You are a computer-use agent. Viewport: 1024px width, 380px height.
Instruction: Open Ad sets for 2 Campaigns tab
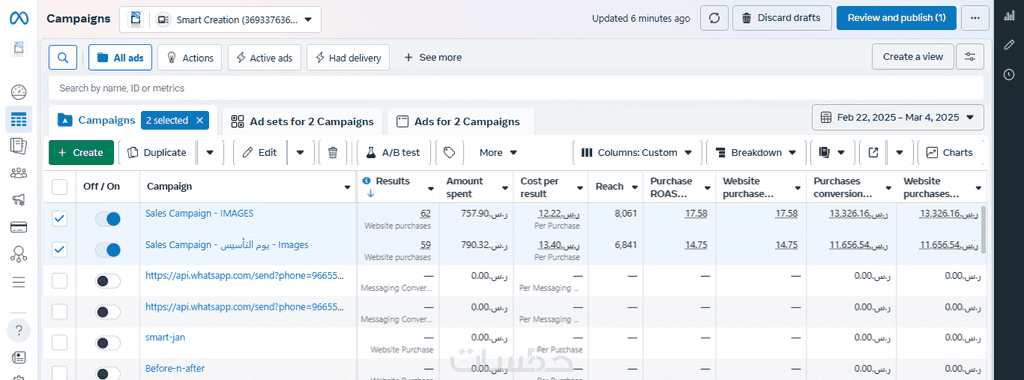tap(302, 121)
